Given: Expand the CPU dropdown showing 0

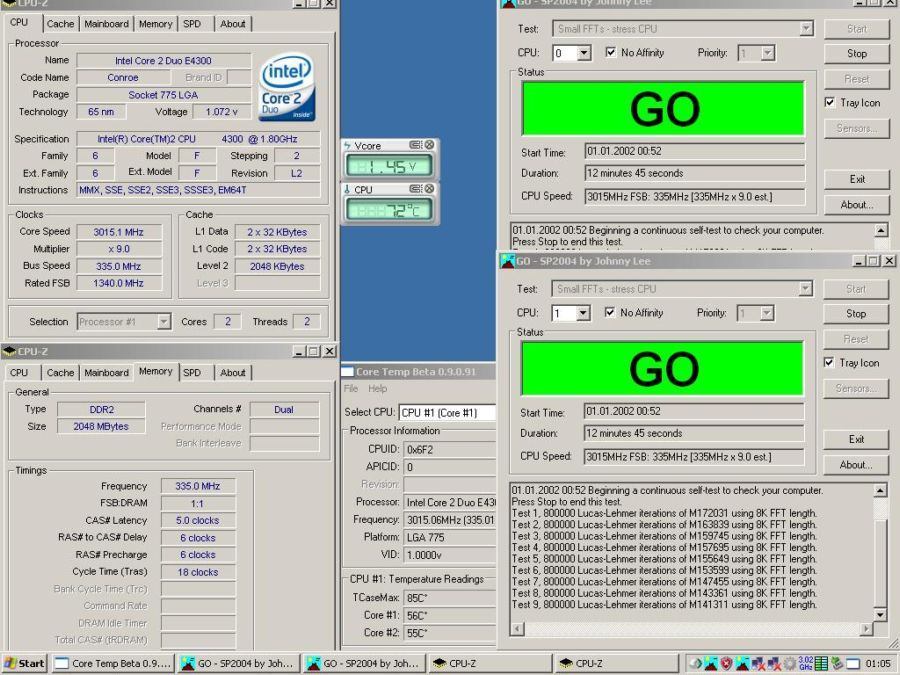Looking at the screenshot, I should click(x=584, y=53).
